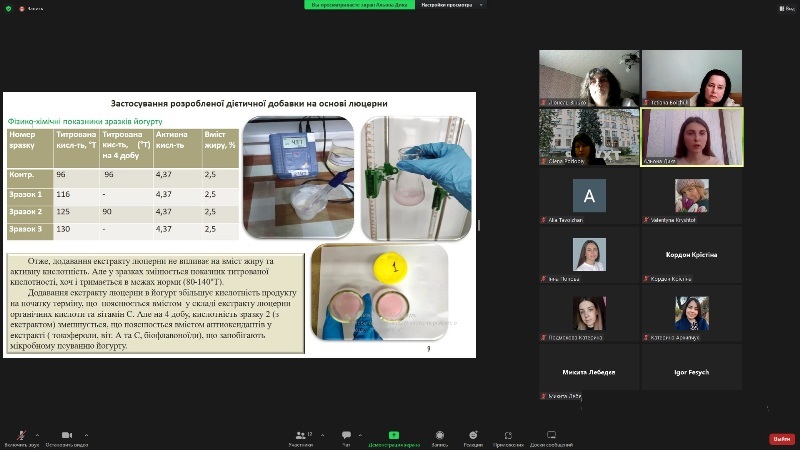Stop video using the camera icon

[67, 437]
